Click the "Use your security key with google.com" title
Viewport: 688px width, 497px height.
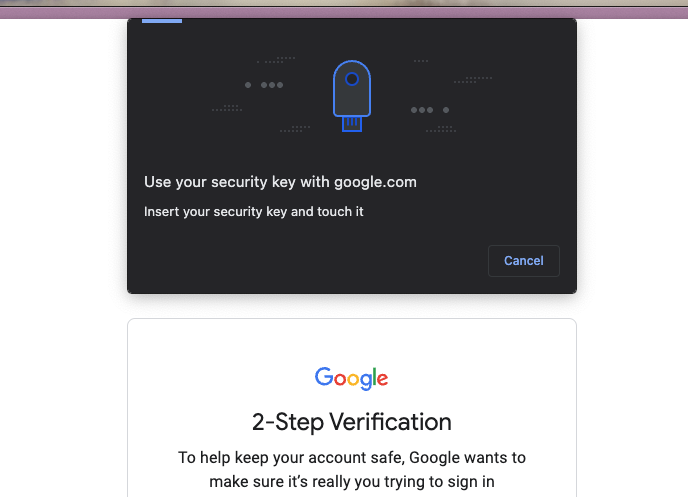point(280,182)
